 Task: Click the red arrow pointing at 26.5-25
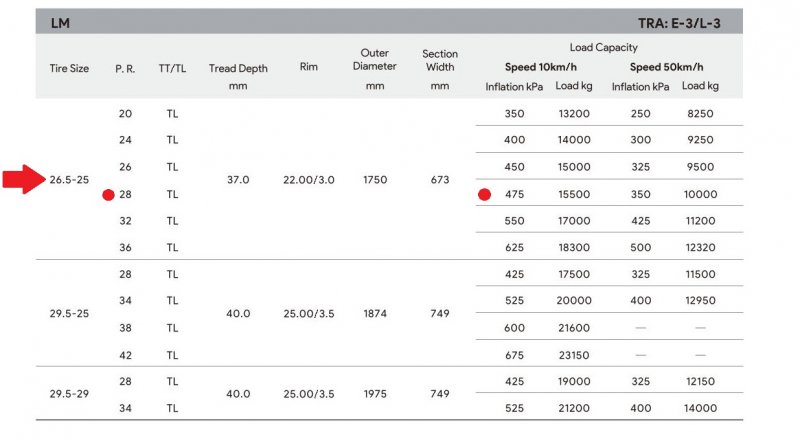click(21, 180)
